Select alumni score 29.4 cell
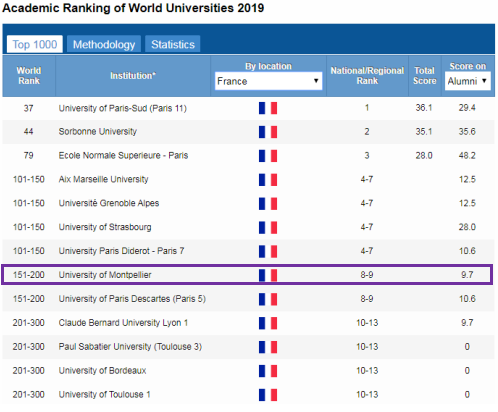Image resolution: width=498 pixels, height=412 pixels. pos(467,108)
